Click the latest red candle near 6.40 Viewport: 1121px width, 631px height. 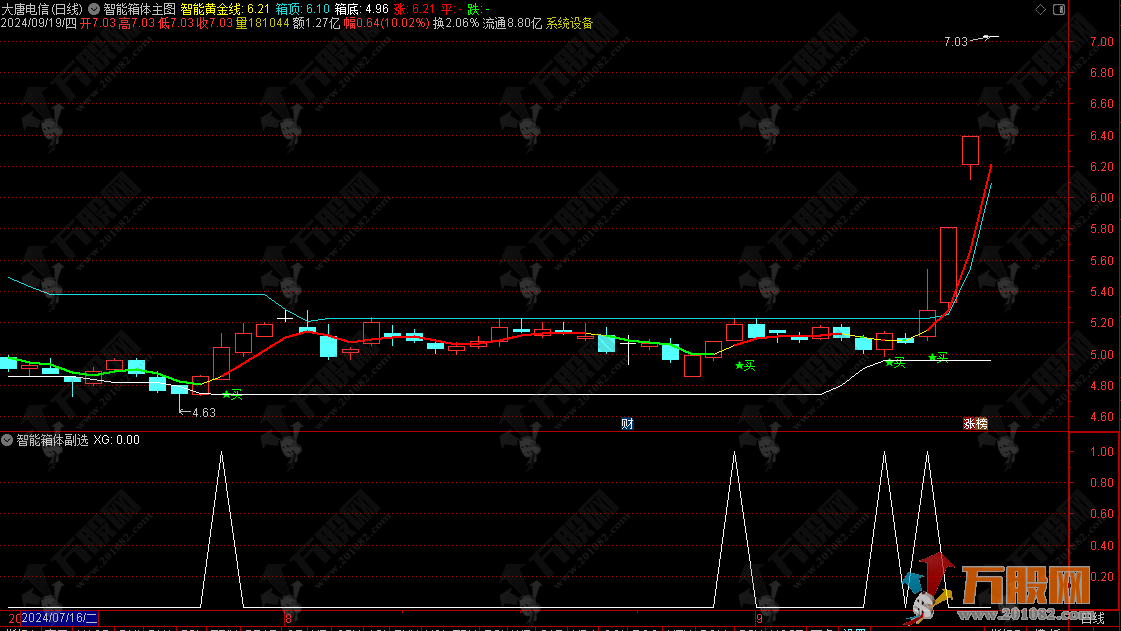[970, 151]
